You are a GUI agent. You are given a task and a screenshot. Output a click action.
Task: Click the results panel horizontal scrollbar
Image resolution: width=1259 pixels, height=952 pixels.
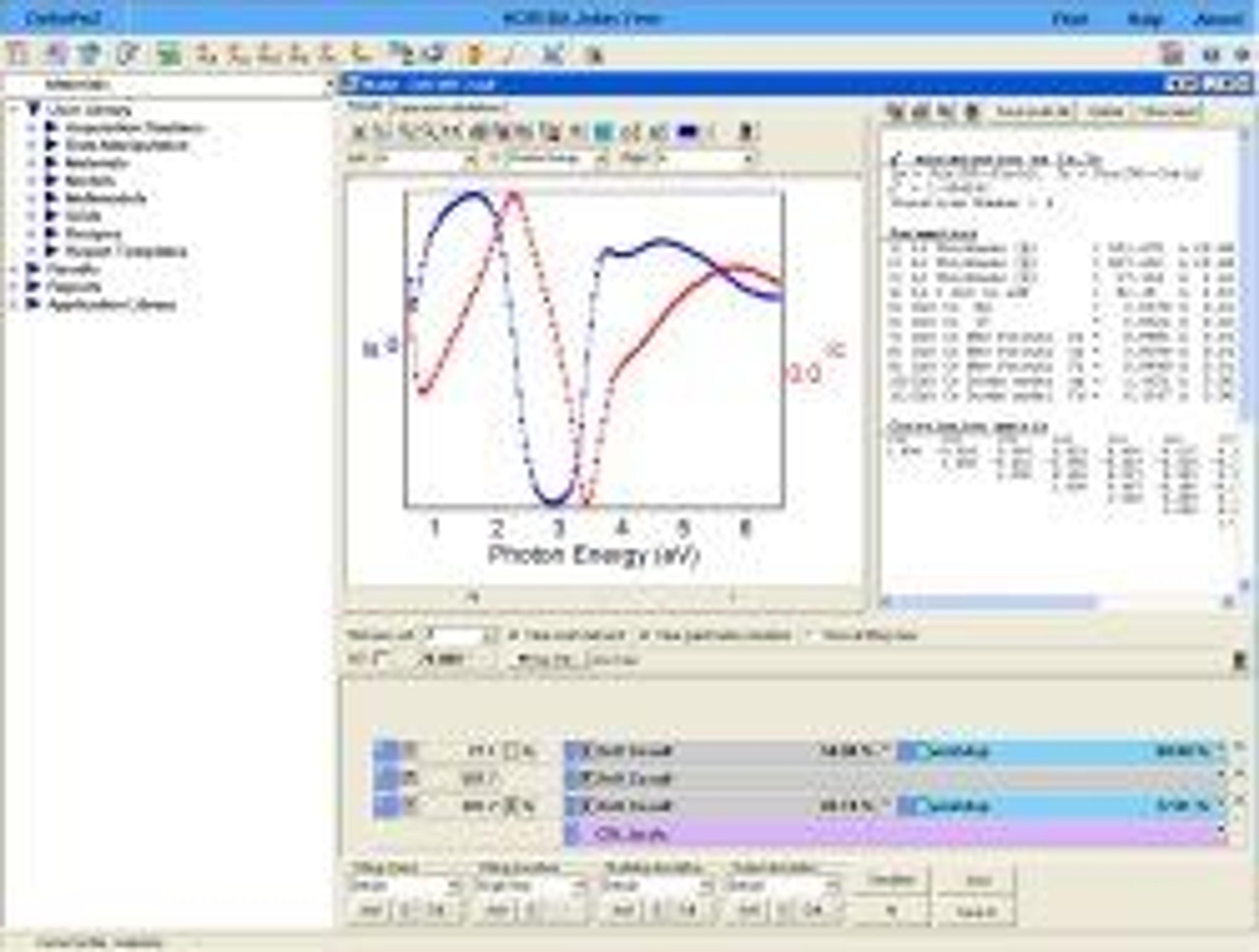pos(996,602)
